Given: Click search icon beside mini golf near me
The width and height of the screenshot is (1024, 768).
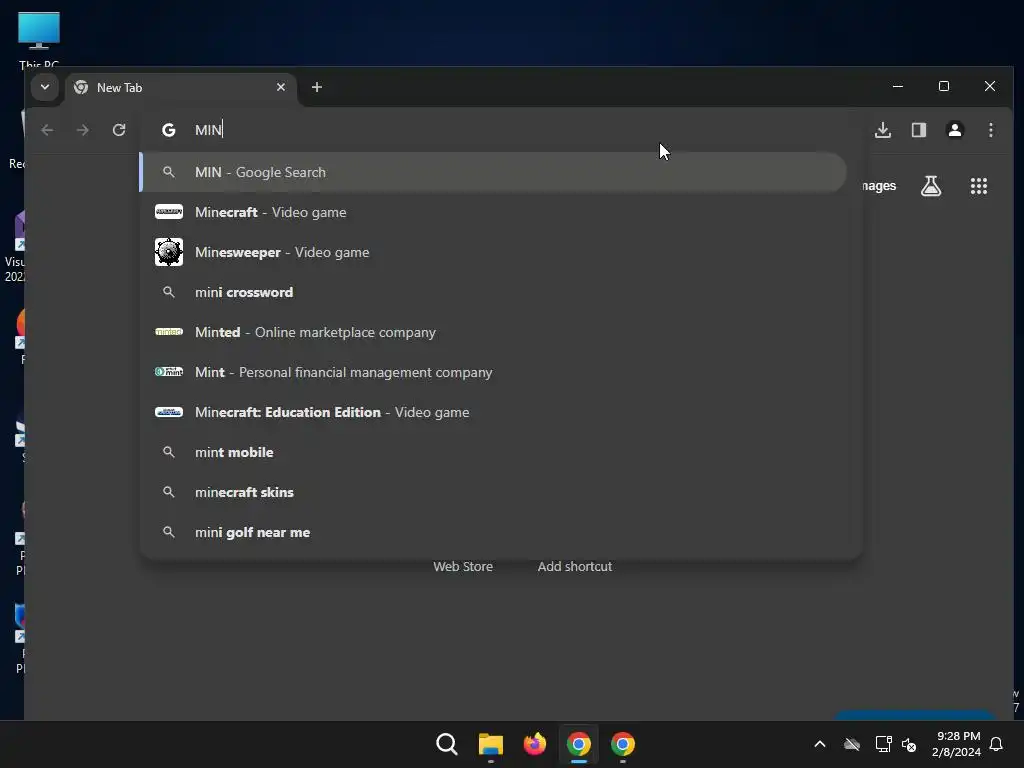Looking at the screenshot, I should pyautogui.click(x=168, y=532).
